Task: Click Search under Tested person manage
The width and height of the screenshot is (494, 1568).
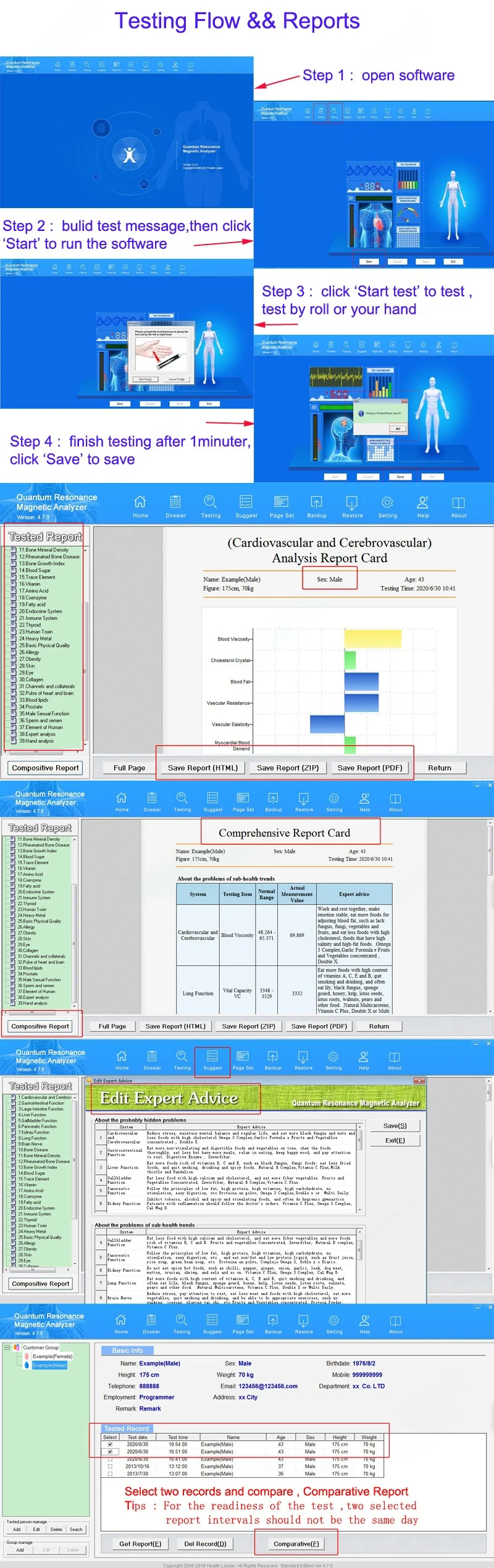Action: (76, 1529)
